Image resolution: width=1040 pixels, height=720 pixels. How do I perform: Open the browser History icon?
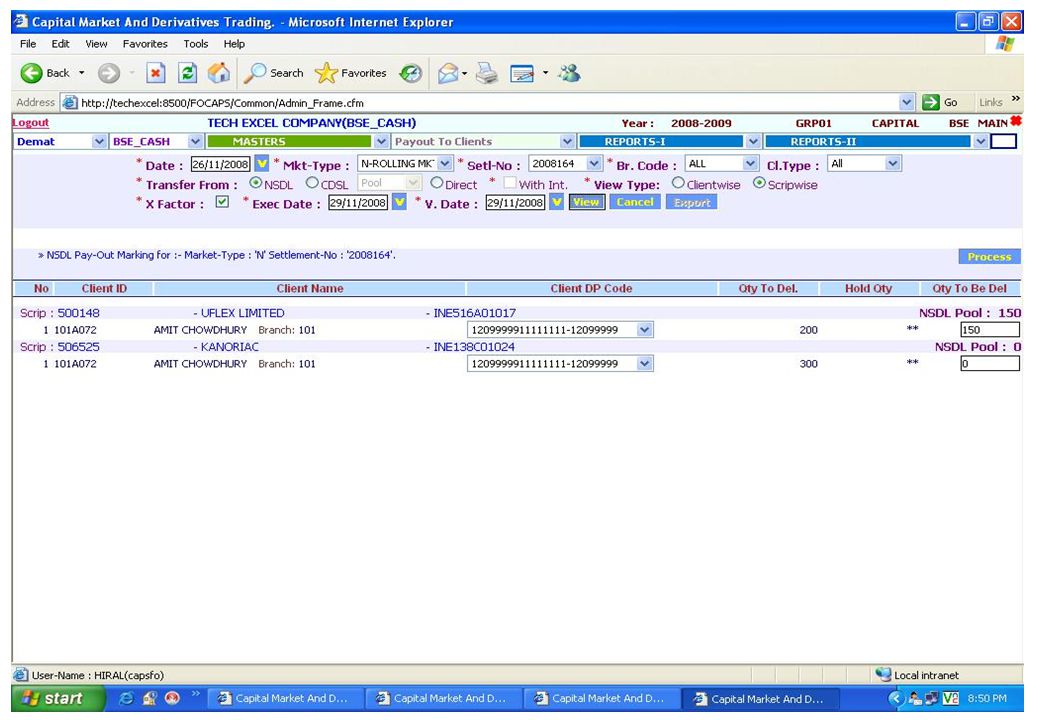tap(411, 73)
